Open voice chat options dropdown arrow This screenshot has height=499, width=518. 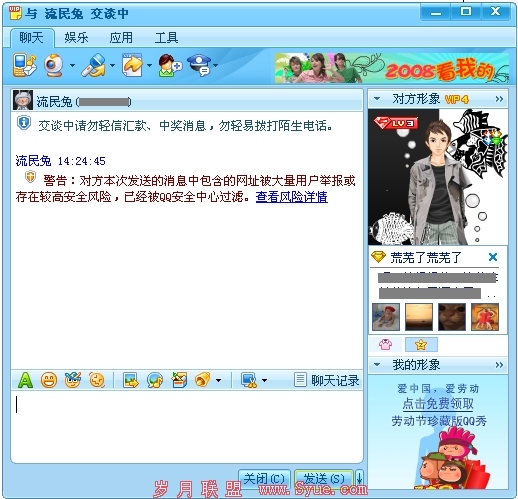click(x=112, y=65)
